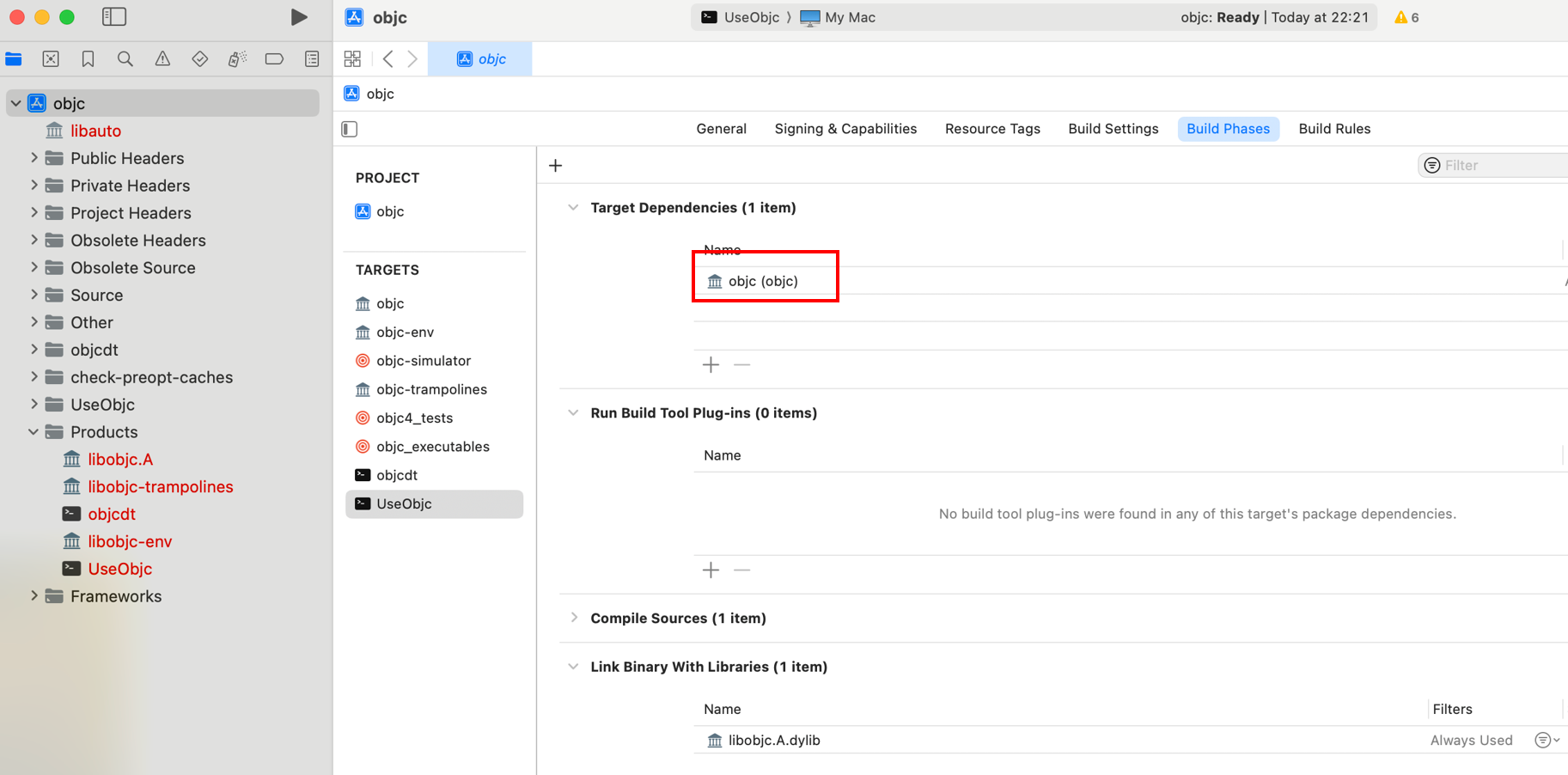Switch to the Build Settings tab

[x=1113, y=129]
